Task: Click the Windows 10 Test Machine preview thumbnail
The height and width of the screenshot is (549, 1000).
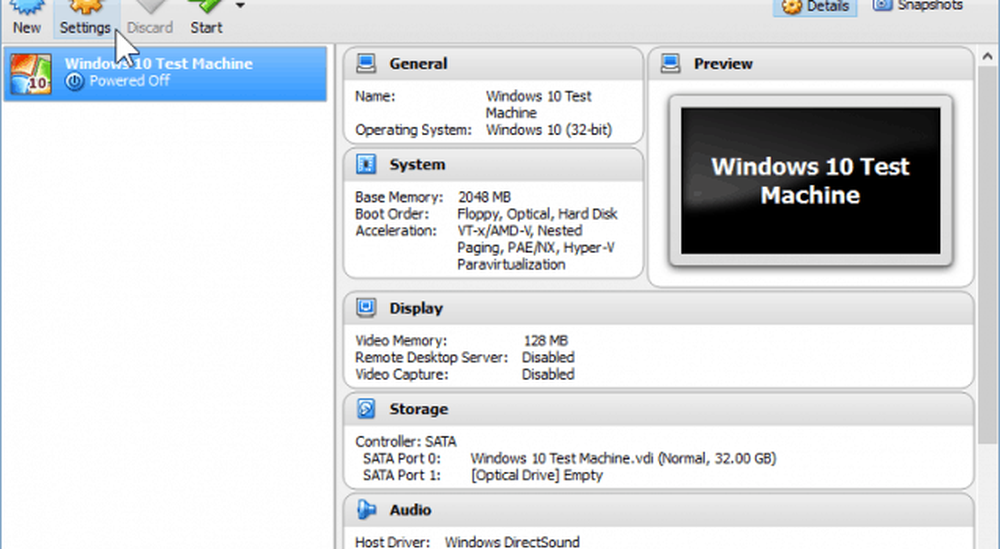Action: pos(810,180)
